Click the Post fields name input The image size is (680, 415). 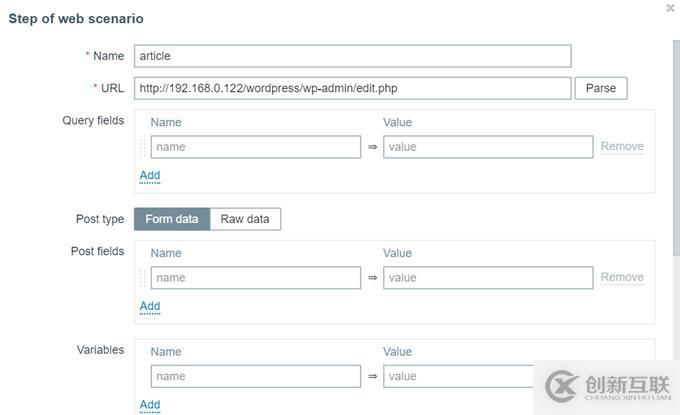tap(256, 277)
